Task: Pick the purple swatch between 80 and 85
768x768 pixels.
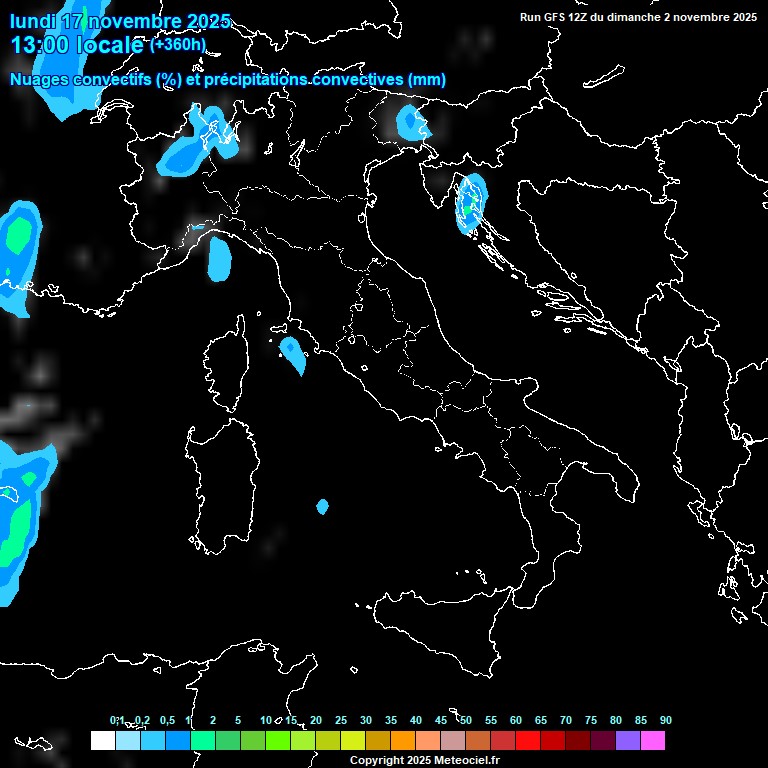Action: click(x=627, y=740)
